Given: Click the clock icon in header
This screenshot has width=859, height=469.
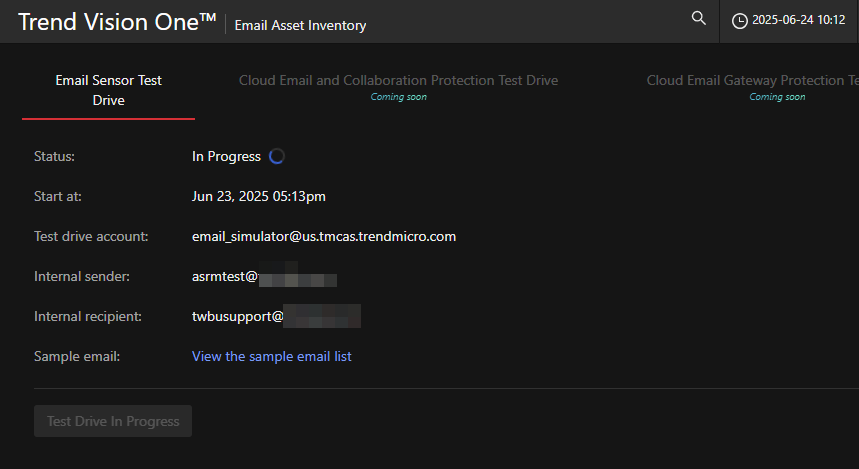Looking at the screenshot, I should click(x=740, y=20).
